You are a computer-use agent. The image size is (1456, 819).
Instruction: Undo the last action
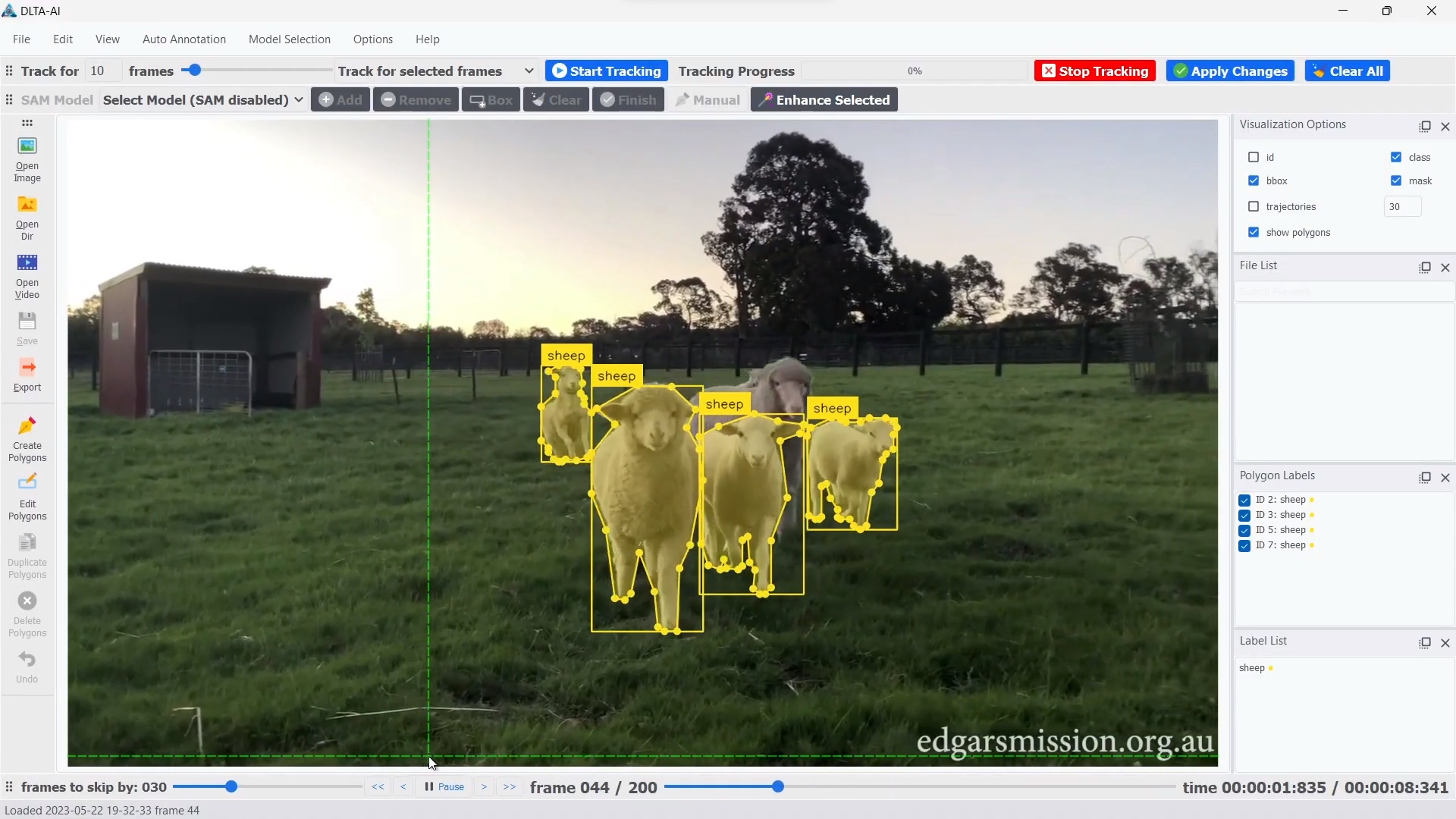tap(27, 667)
